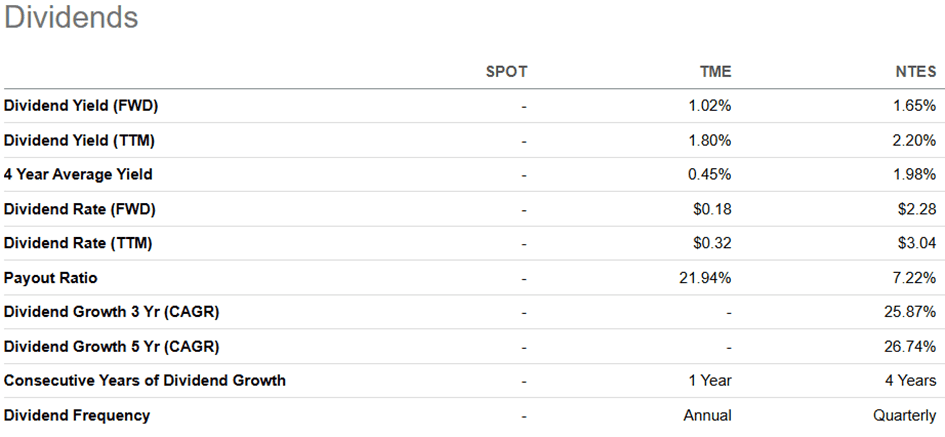945x437 pixels.
Task: Click the Dividend Frequency row label
Action: [x=77, y=415]
